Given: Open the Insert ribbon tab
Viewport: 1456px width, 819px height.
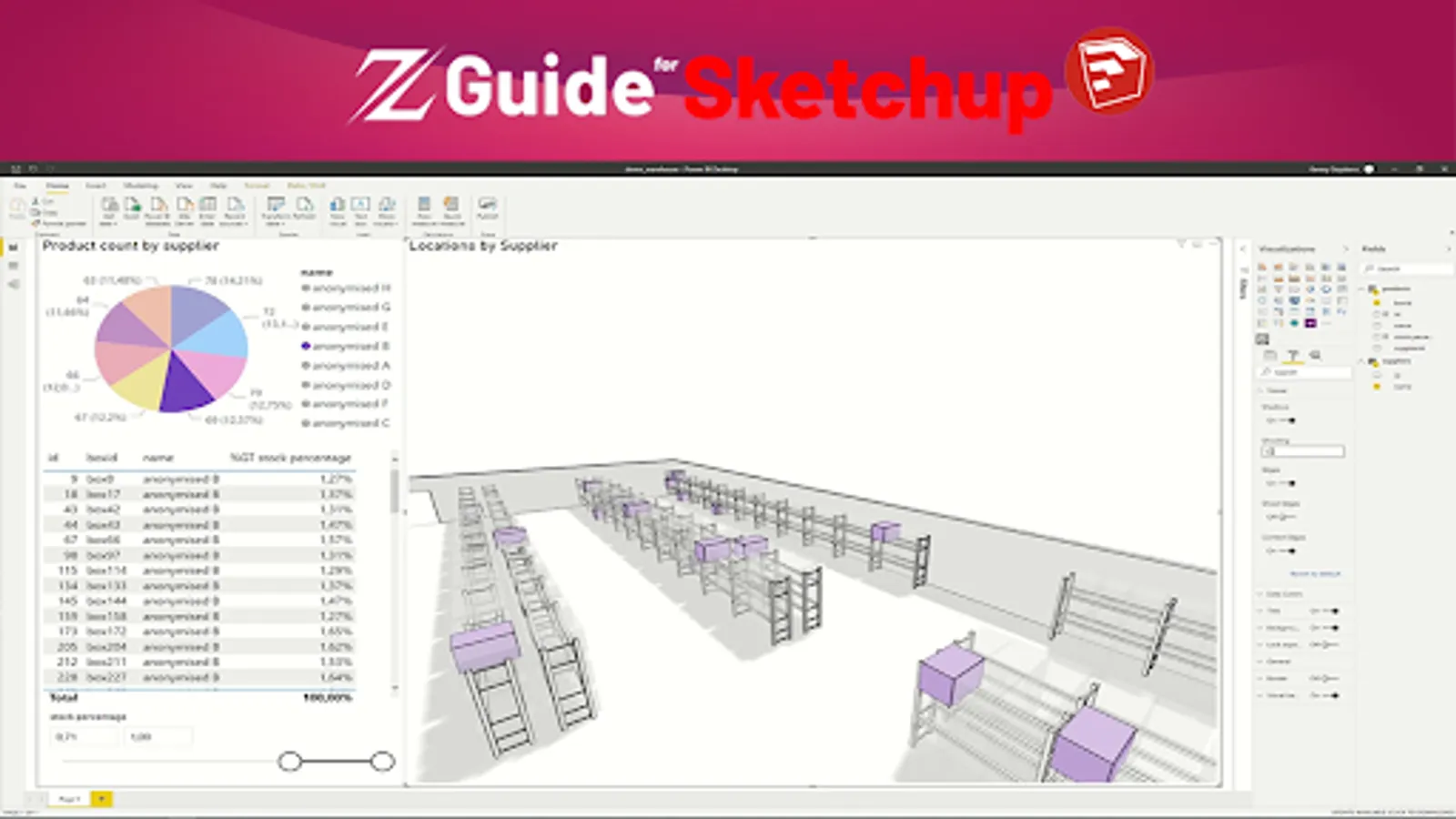Looking at the screenshot, I should (96, 186).
